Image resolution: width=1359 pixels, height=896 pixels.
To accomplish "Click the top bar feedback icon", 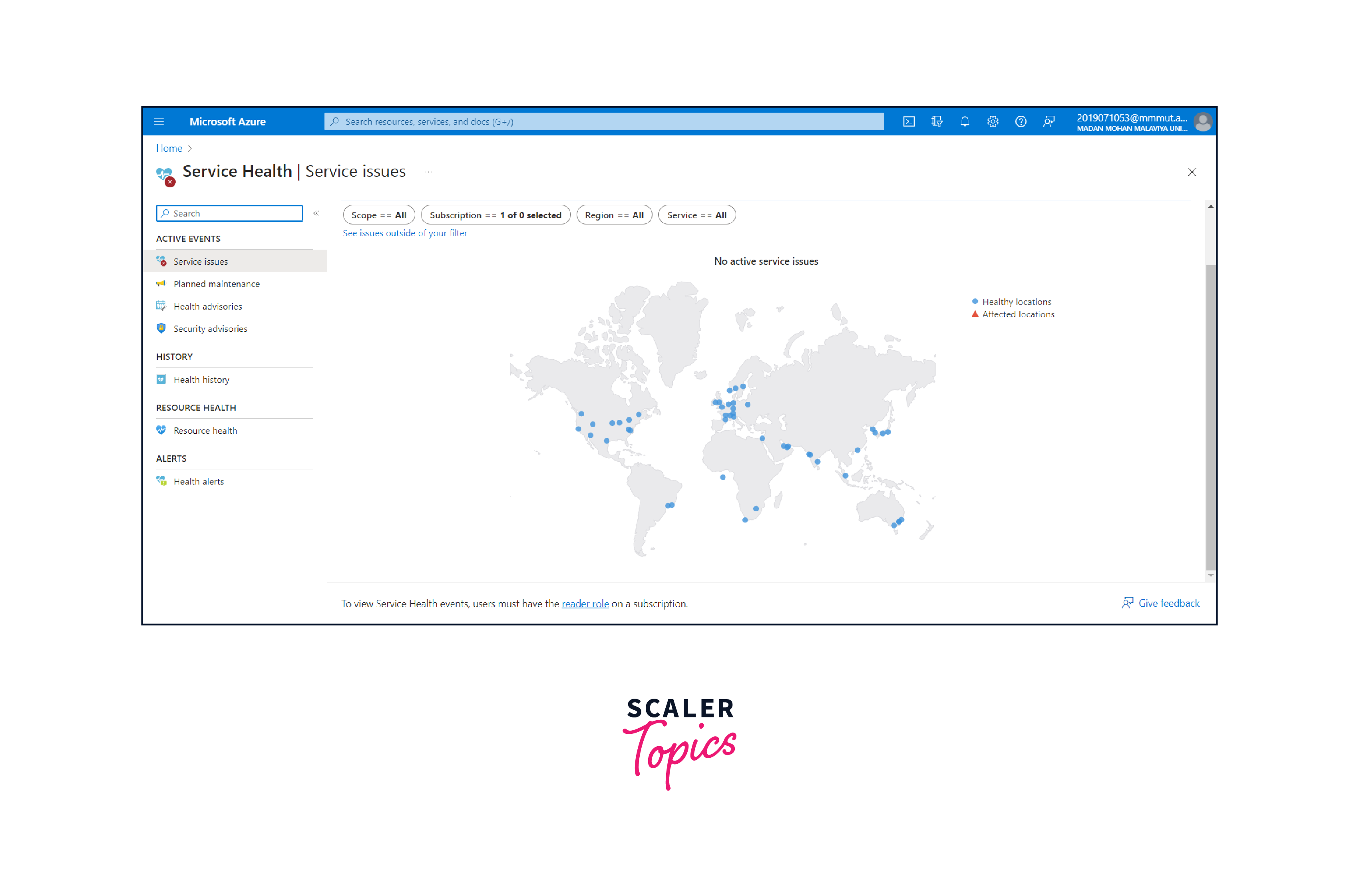I will click(x=1048, y=122).
